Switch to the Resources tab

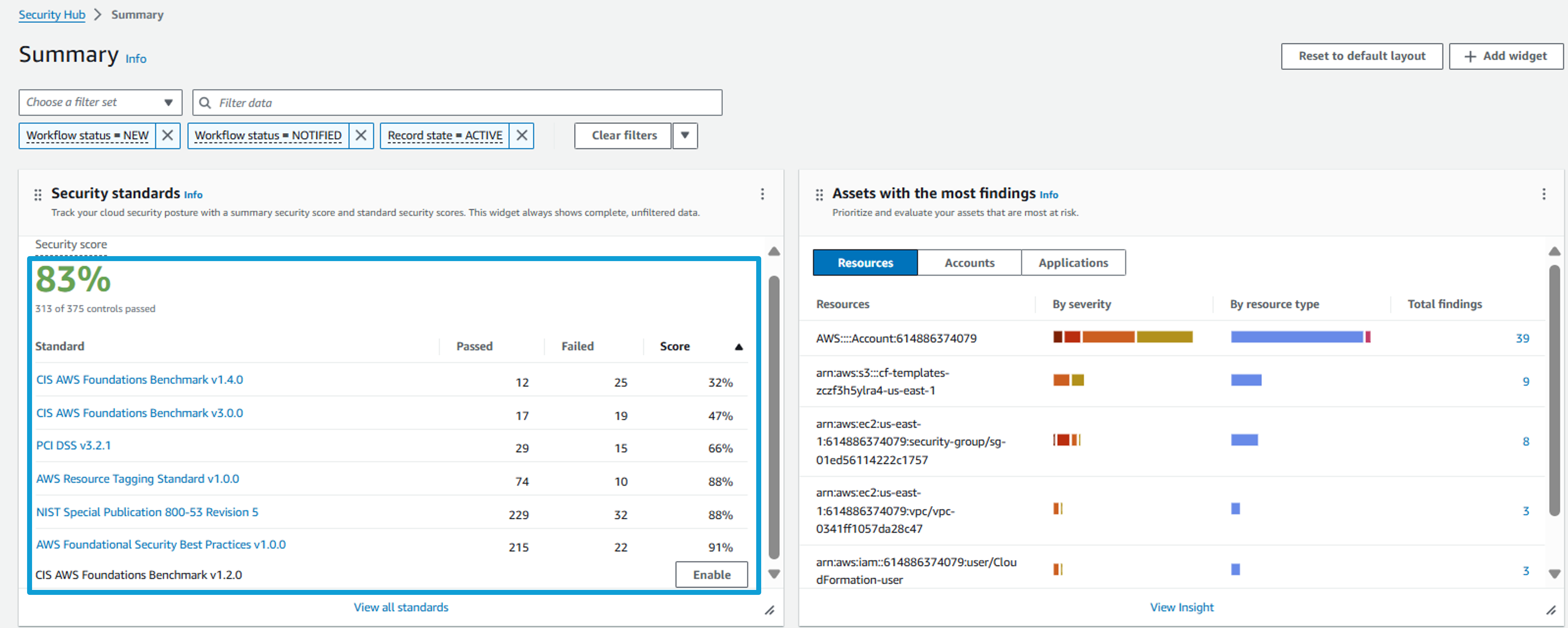click(865, 263)
